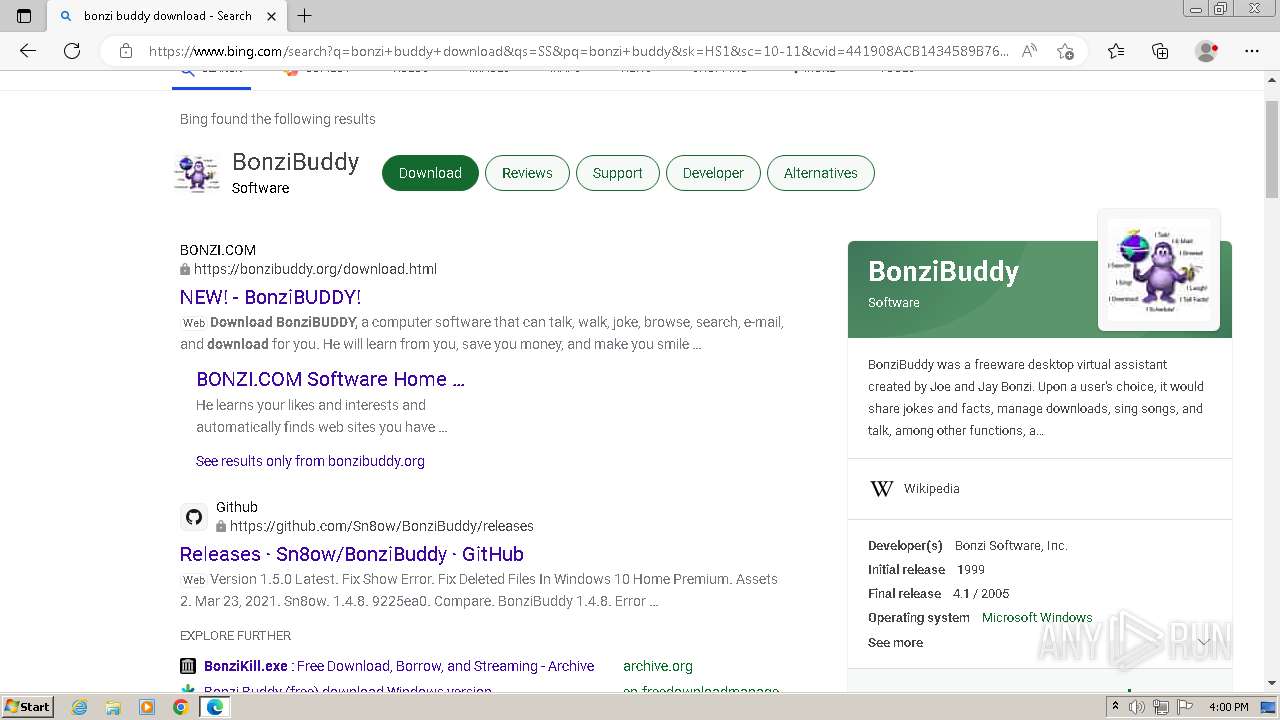This screenshot has width=1280, height=720.
Task: Open the Collections icon
Action: [1160, 51]
